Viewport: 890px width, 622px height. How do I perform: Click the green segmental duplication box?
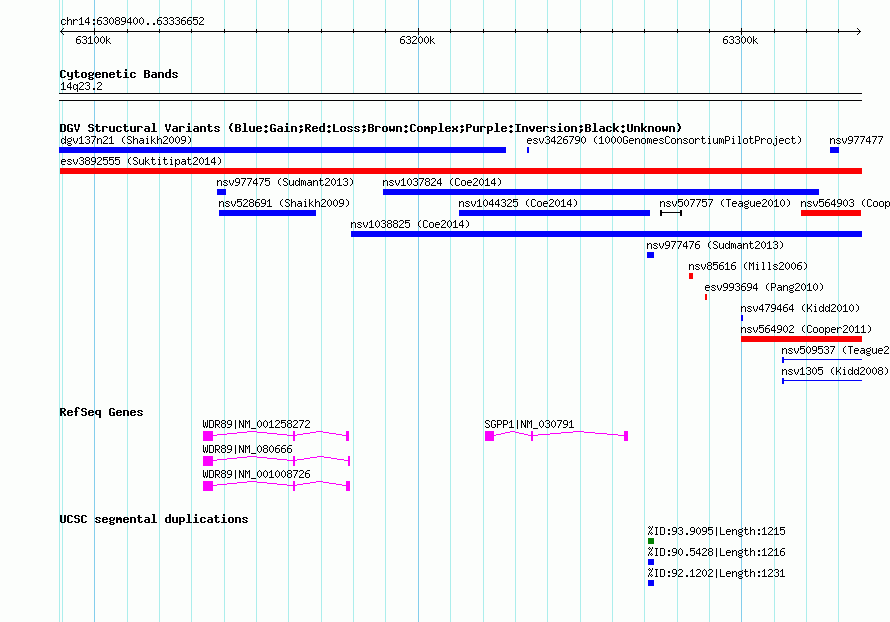651,541
